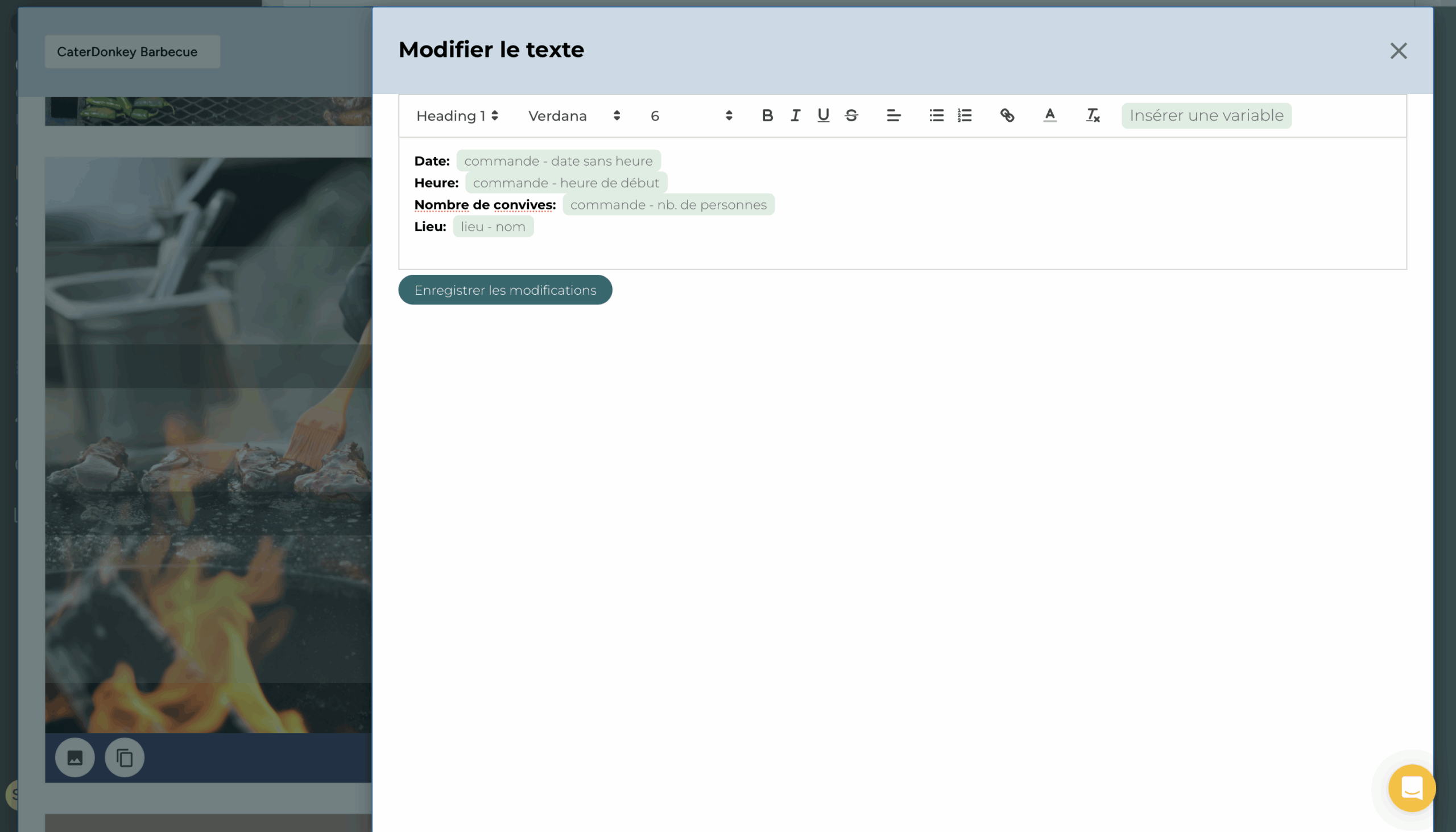Expand the Verdana font dropdown
Image resolution: width=1456 pixels, height=832 pixels.
pyautogui.click(x=574, y=116)
